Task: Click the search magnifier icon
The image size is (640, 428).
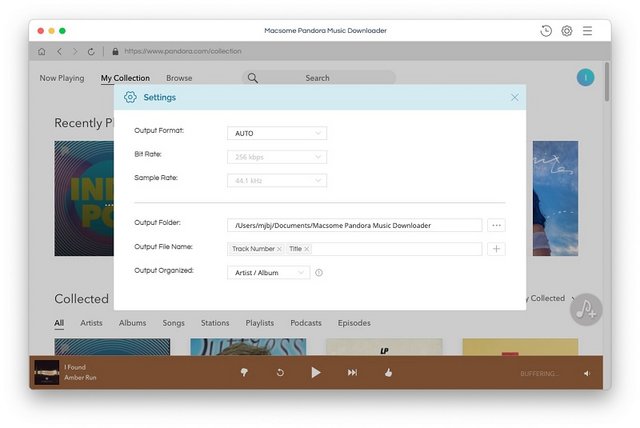Action: pos(253,78)
